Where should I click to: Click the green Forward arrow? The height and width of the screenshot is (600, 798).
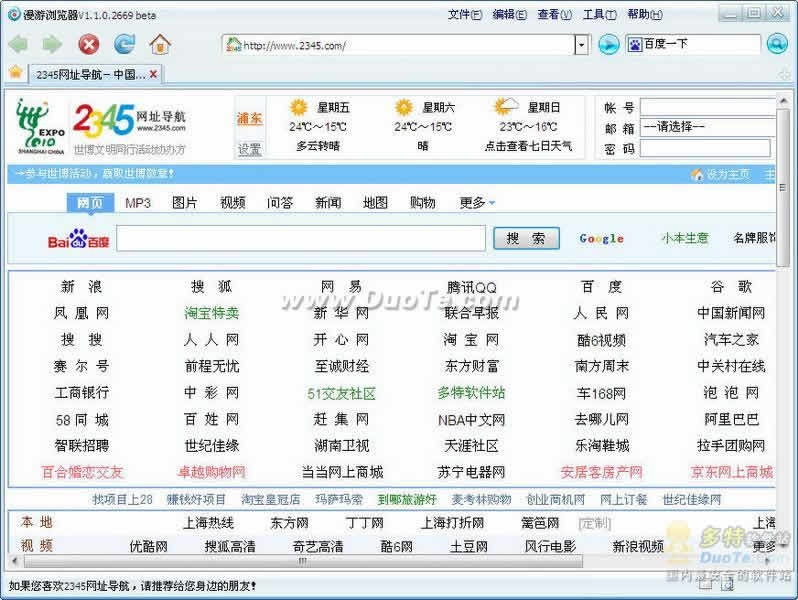pos(52,45)
